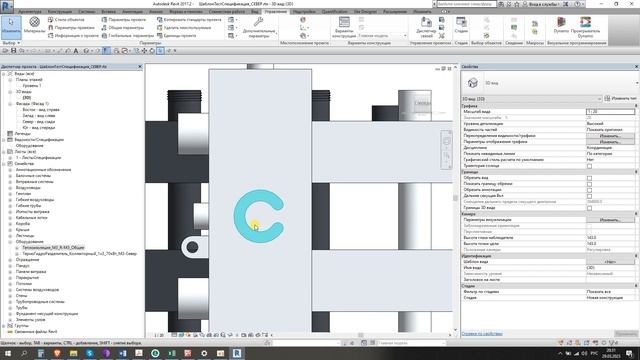The image size is (640, 360).
Task: Toggle the Обрезать аннотации checkbox
Action: [589, 190]
